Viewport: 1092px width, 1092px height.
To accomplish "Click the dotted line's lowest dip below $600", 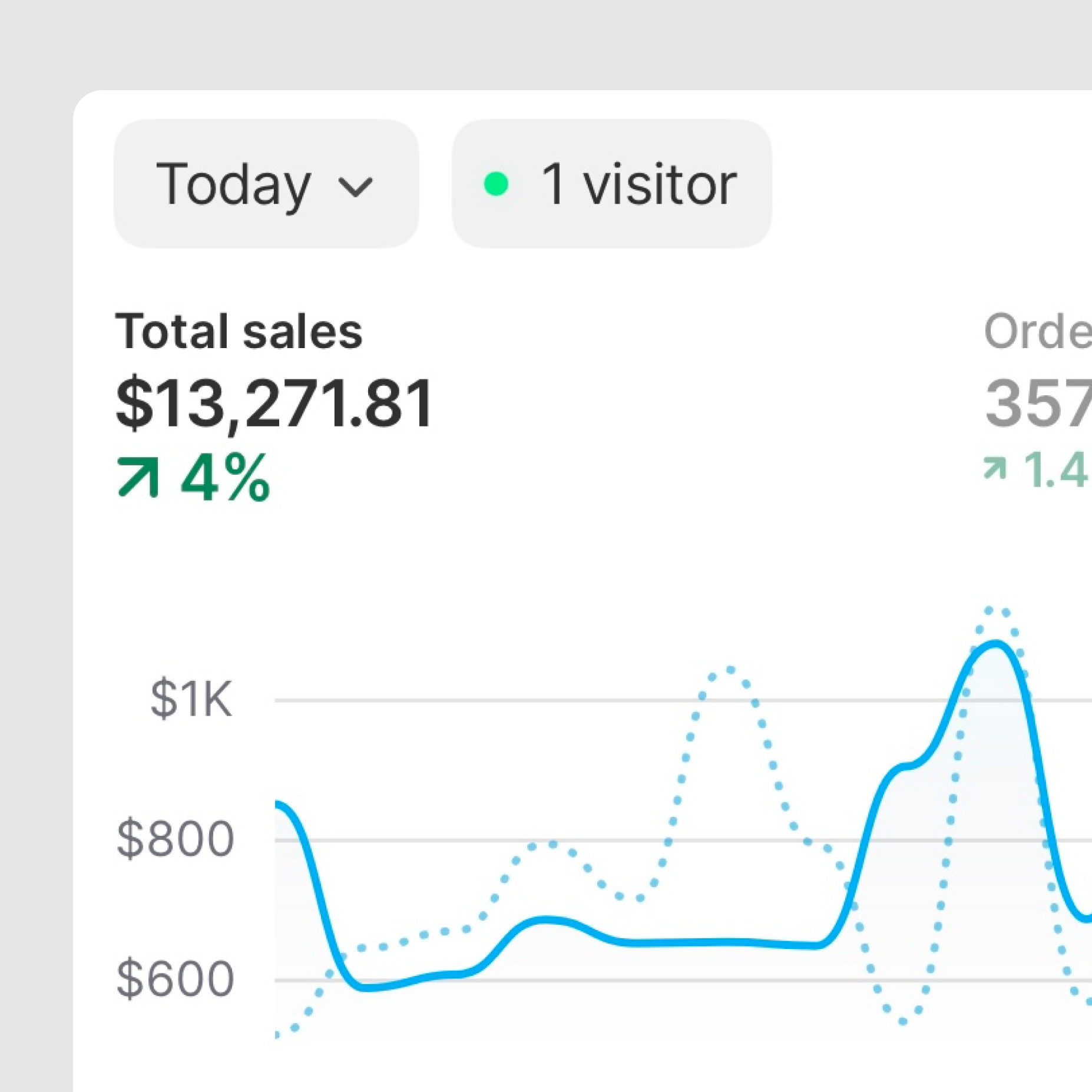I will pos(903,1022).
